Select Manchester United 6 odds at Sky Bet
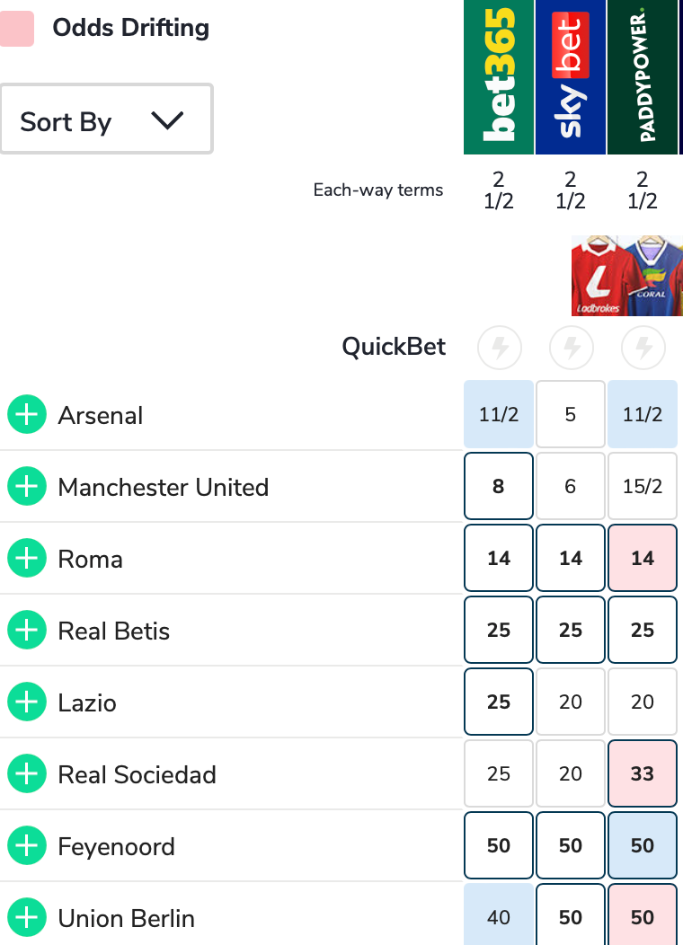 pos(571,486)
